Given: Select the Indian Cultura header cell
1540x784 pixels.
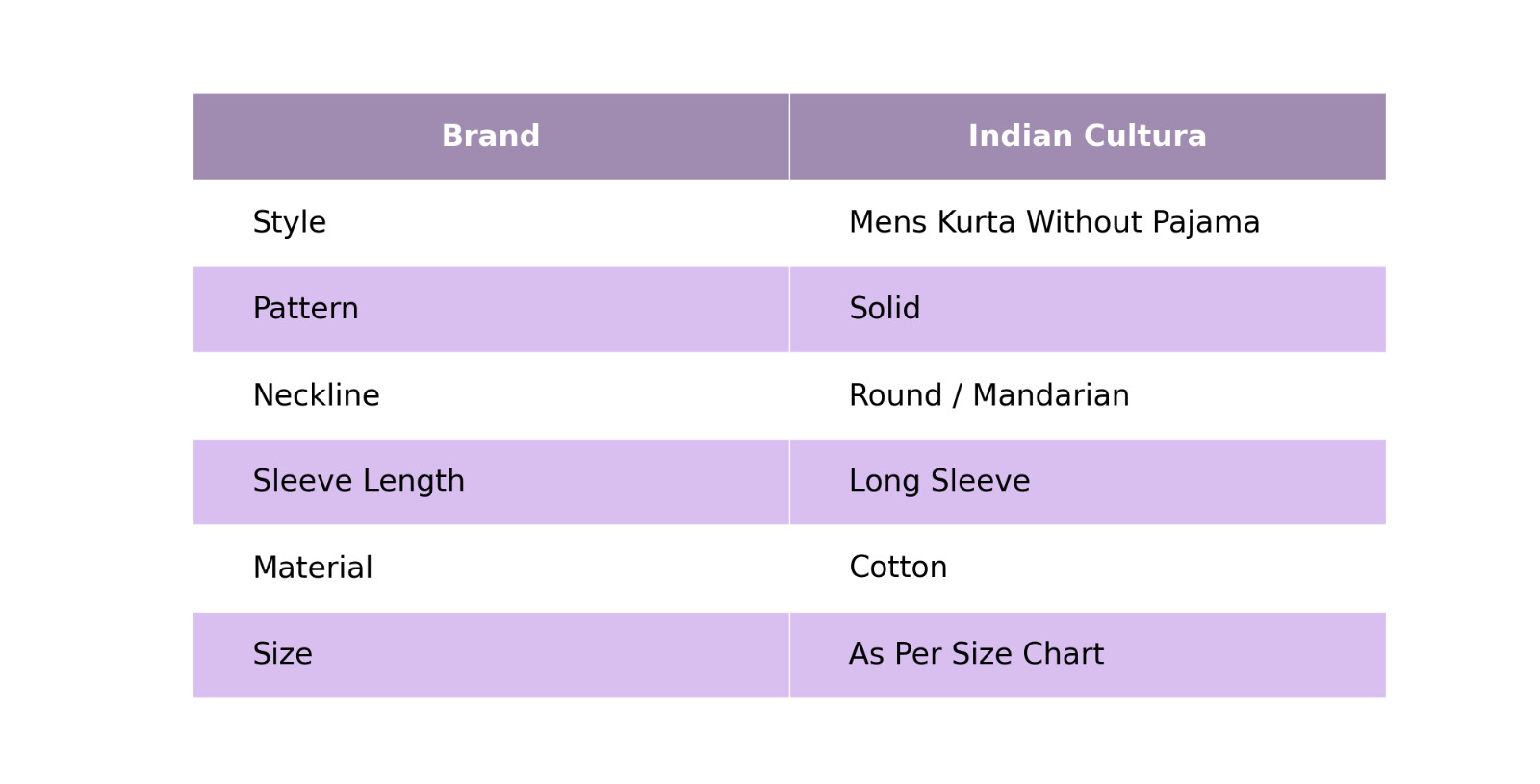Looking at the screenshot, I should [1087, 137].
